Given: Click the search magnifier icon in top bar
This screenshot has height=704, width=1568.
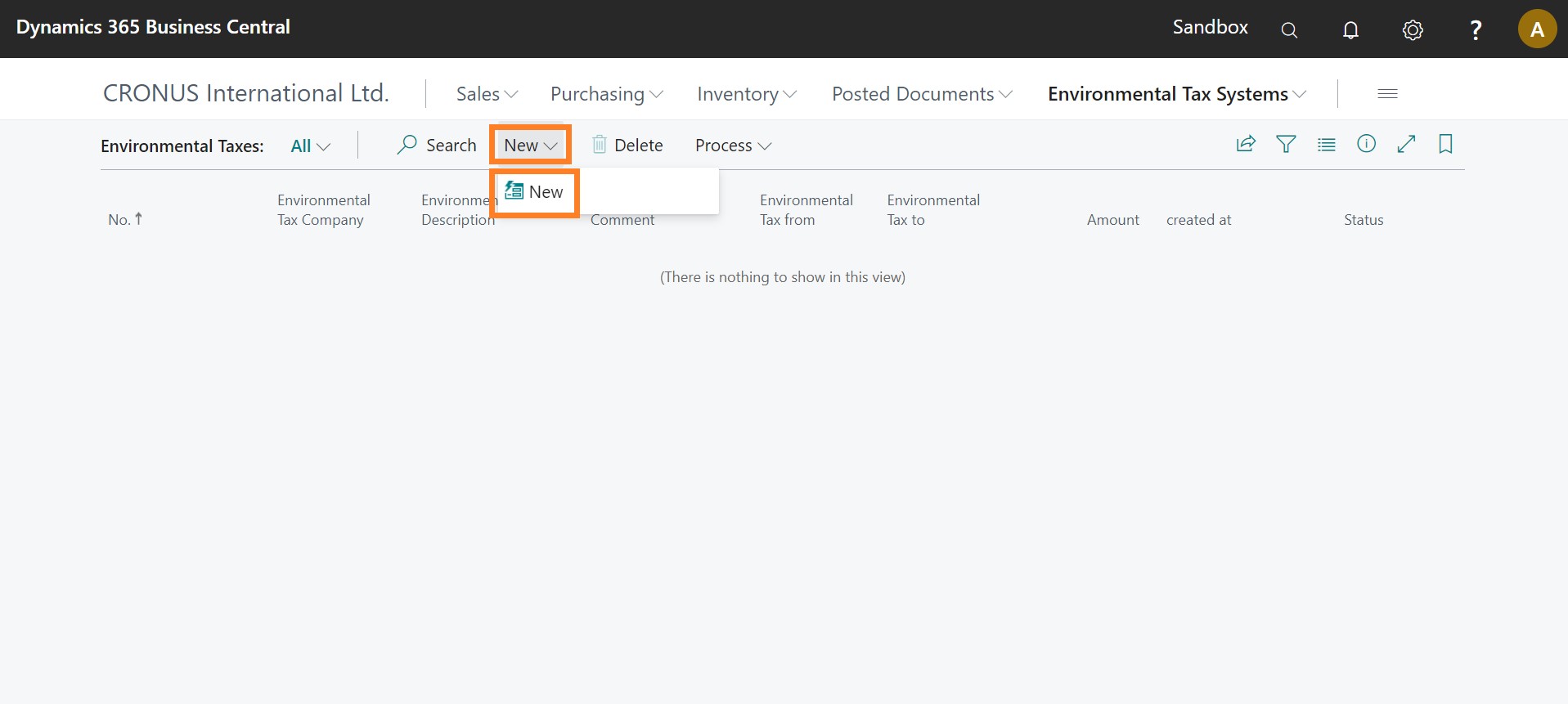Looking at the screenshot, I should pyautogui.click(x=1289, y=30).
